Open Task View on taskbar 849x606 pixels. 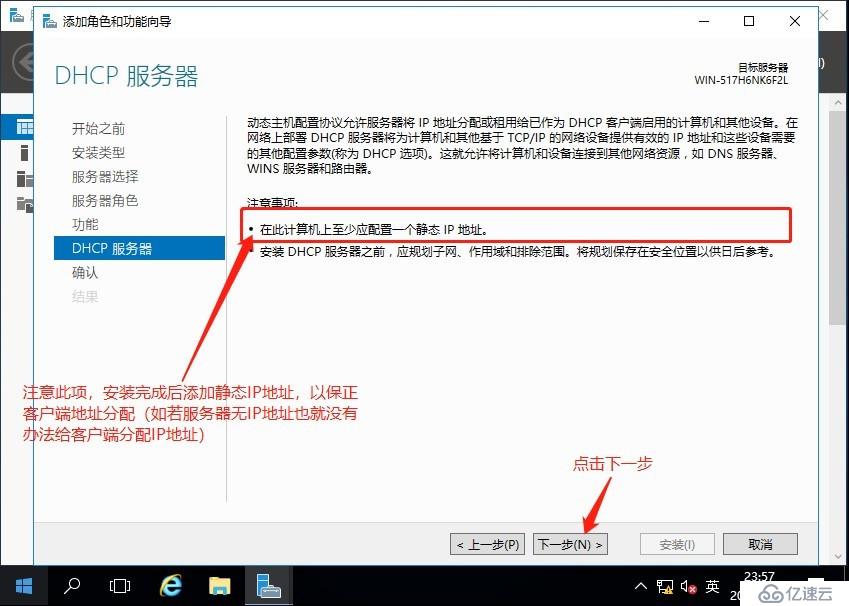[x=120, y=586]
